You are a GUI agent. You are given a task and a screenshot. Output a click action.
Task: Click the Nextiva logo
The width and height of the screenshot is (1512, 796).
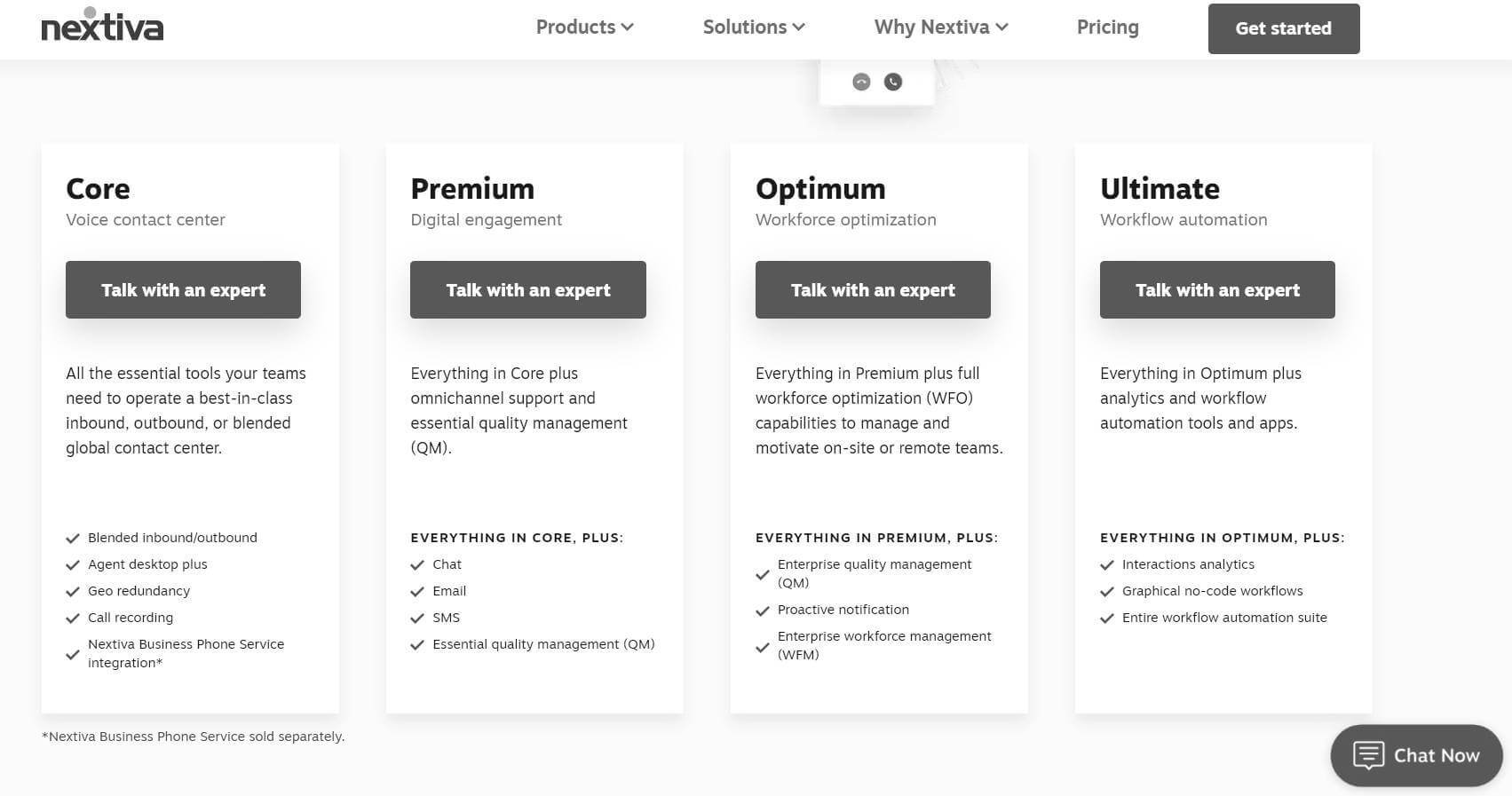pyautogui.click(x=102, y=25)
